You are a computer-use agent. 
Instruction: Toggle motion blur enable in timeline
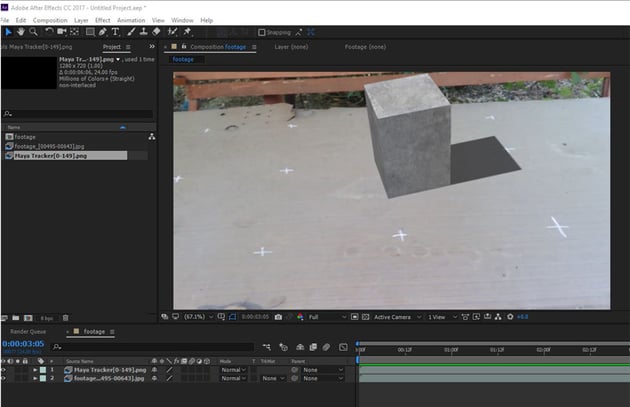326,347
